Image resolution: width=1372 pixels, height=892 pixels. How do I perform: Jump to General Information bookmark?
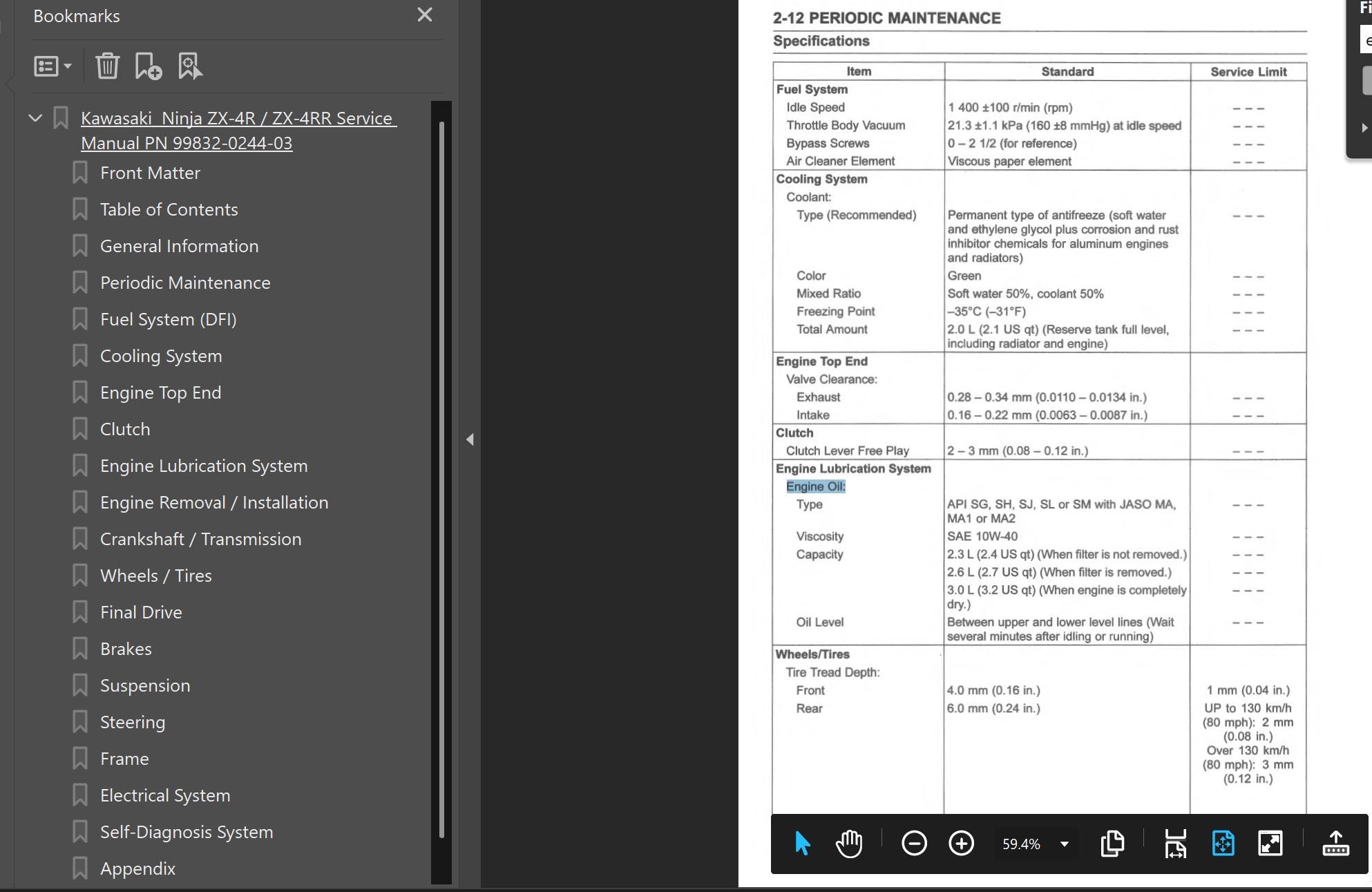179,246
